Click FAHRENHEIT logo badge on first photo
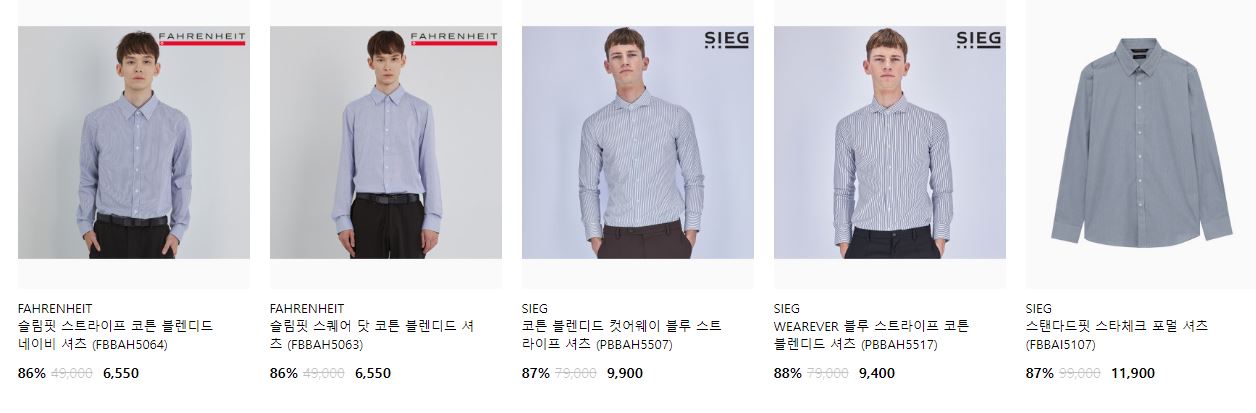 pyautogui.click(x=202, y=38)
